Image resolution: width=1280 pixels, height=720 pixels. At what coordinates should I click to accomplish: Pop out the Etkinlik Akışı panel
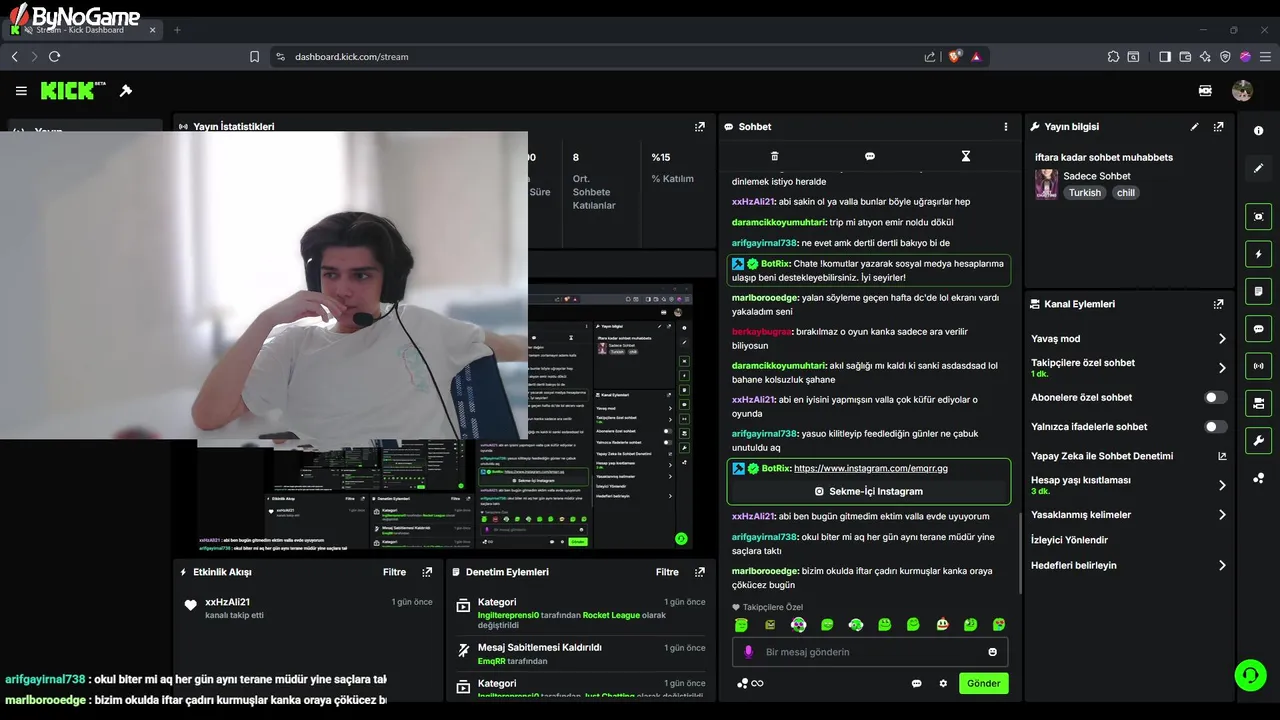[427, 572]
